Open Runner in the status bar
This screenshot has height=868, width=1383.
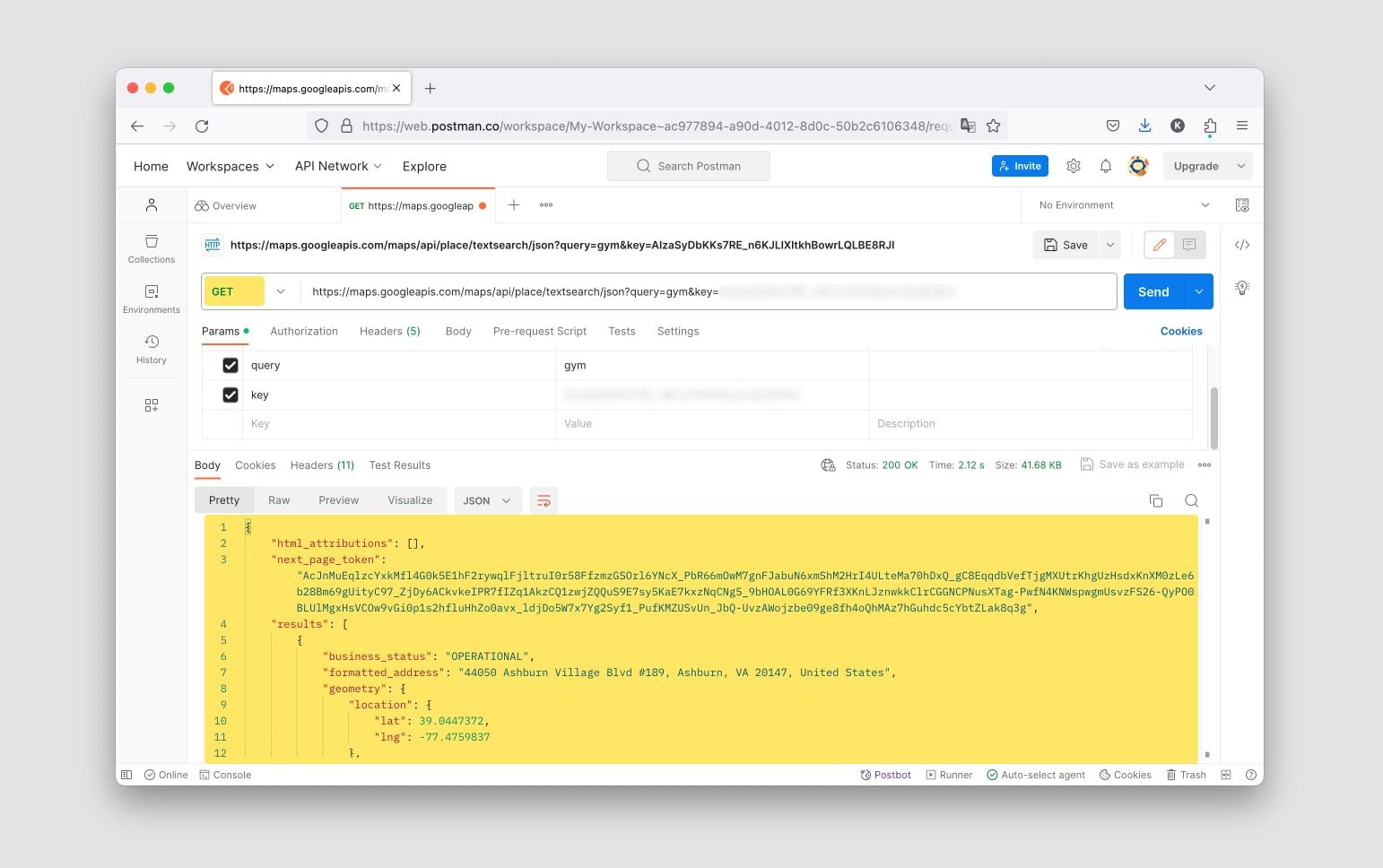(x=949, y=775)
